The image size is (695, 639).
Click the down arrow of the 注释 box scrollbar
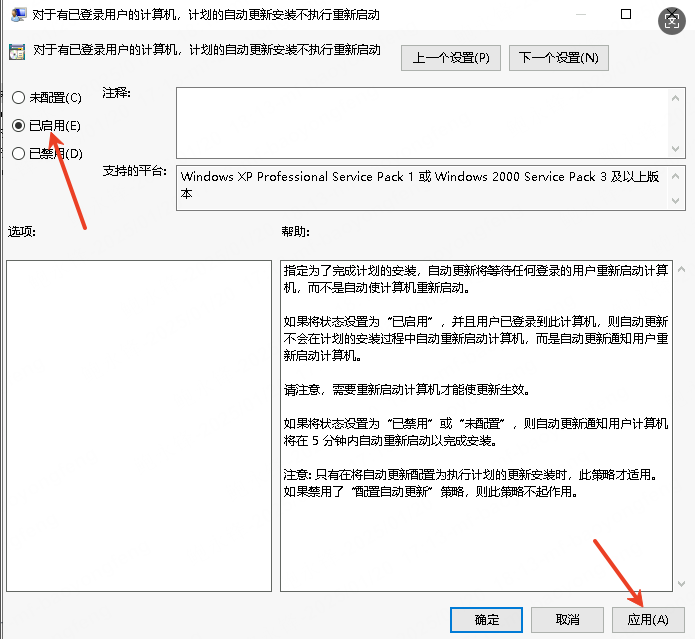click(x=675, y=148)
